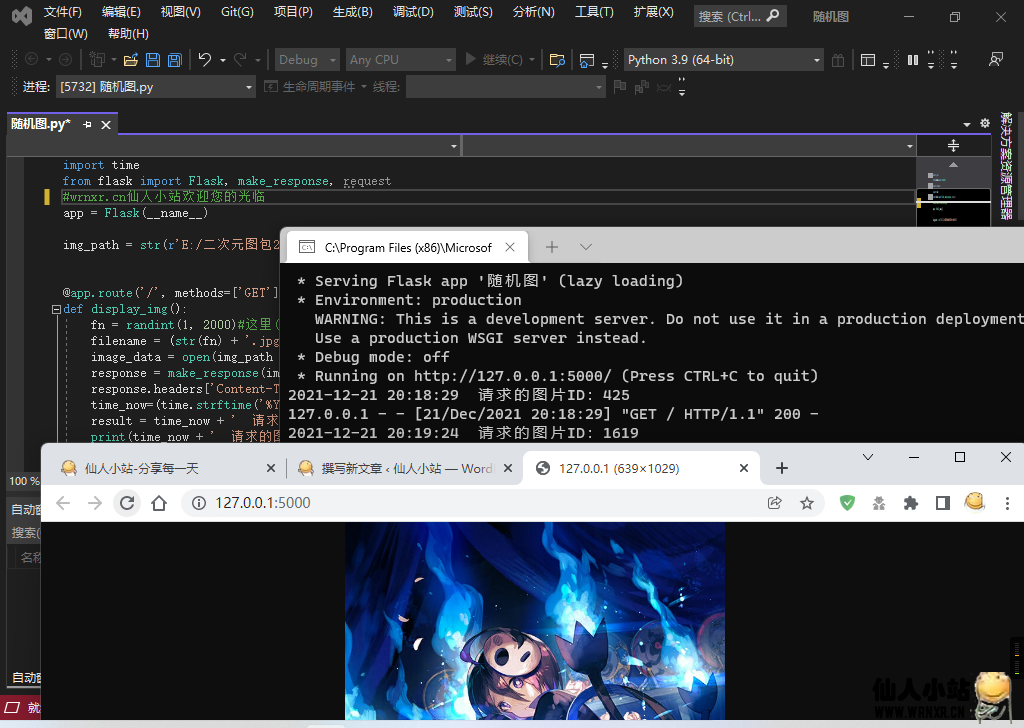Open the editor tab list dropdown arrow
This screenshot has width=1024, height=728.
(967, 124)
